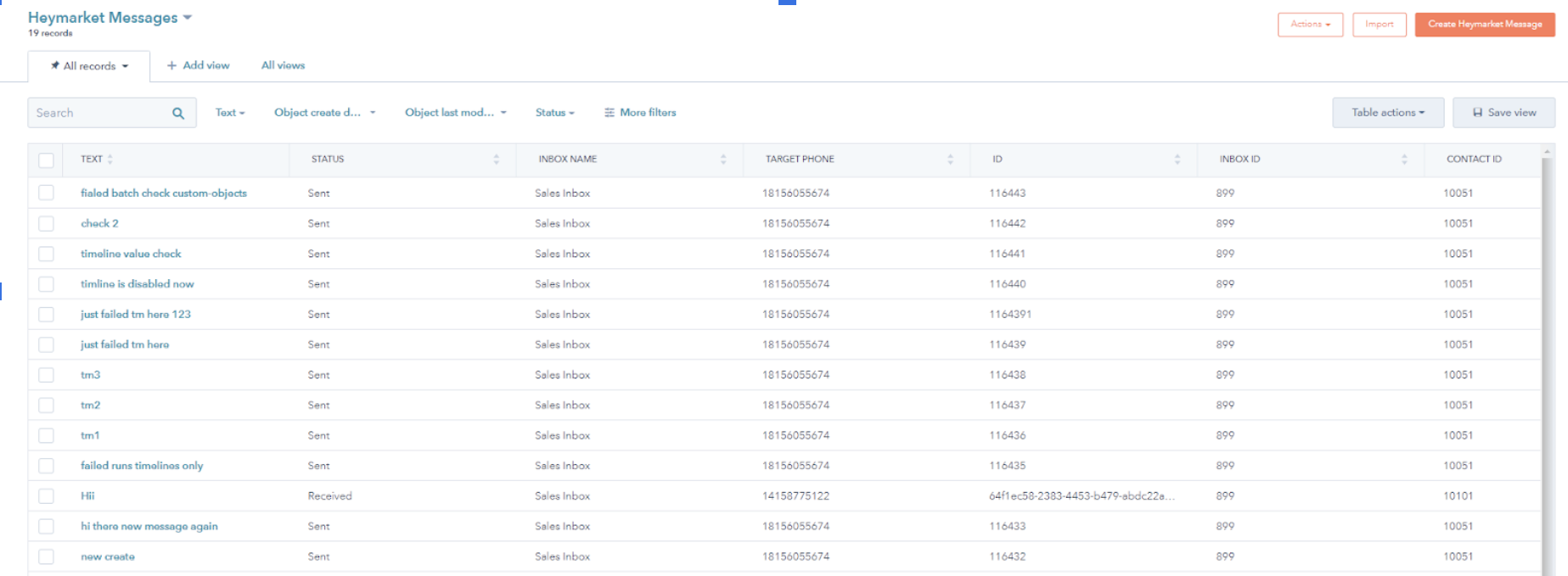The height and width of the screenshot is (576, 1568).
Task: Click target phone 14158775122
Action: [x=795, y=496]
